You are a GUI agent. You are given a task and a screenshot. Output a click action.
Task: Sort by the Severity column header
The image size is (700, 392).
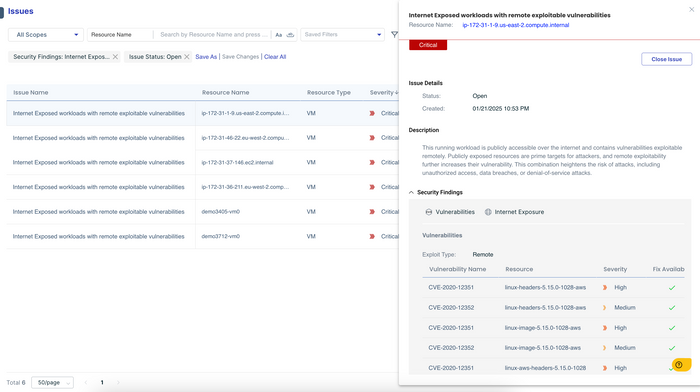[383, 92]
